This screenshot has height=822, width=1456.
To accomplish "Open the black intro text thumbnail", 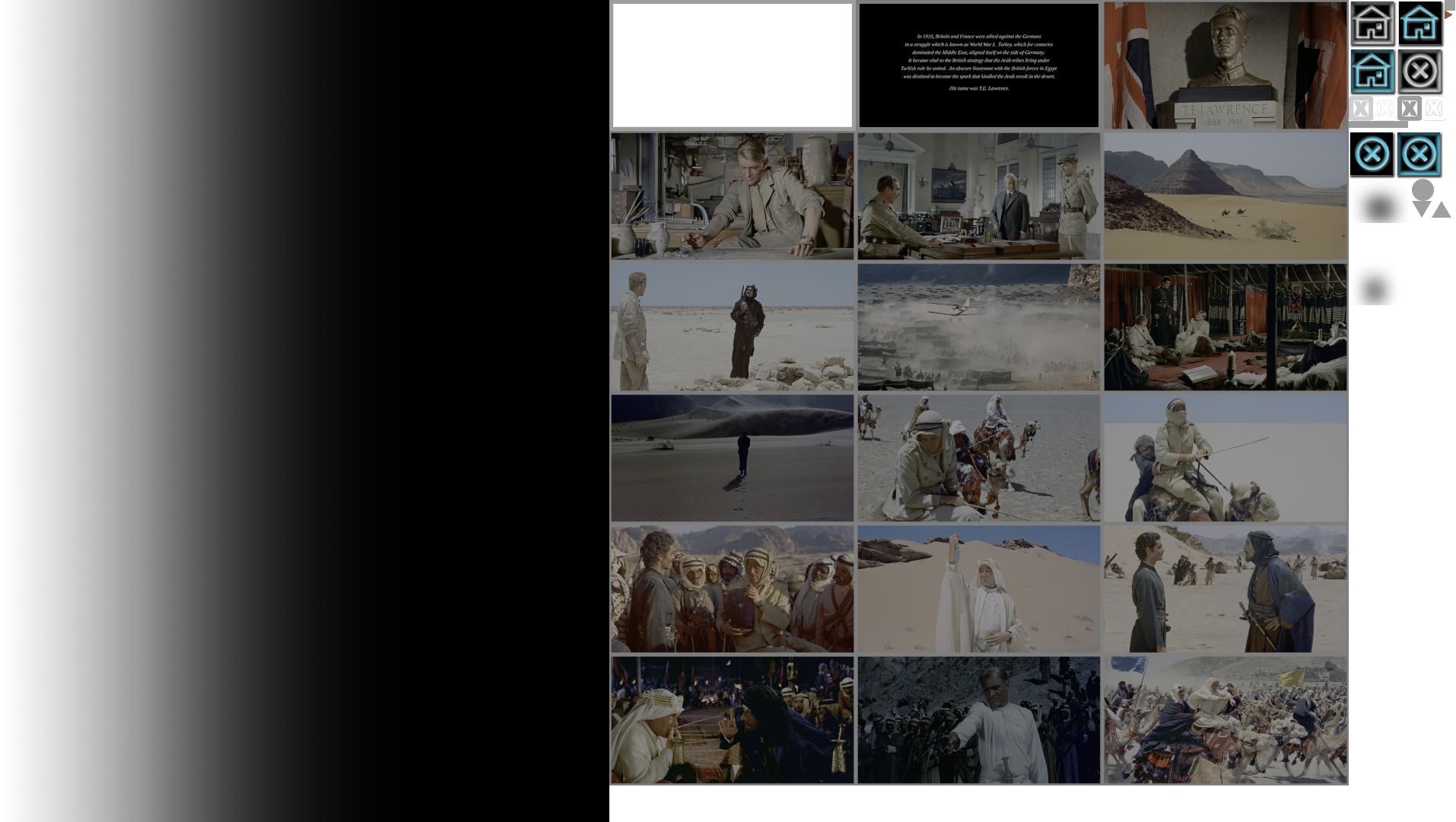I will tap(979, 65).
